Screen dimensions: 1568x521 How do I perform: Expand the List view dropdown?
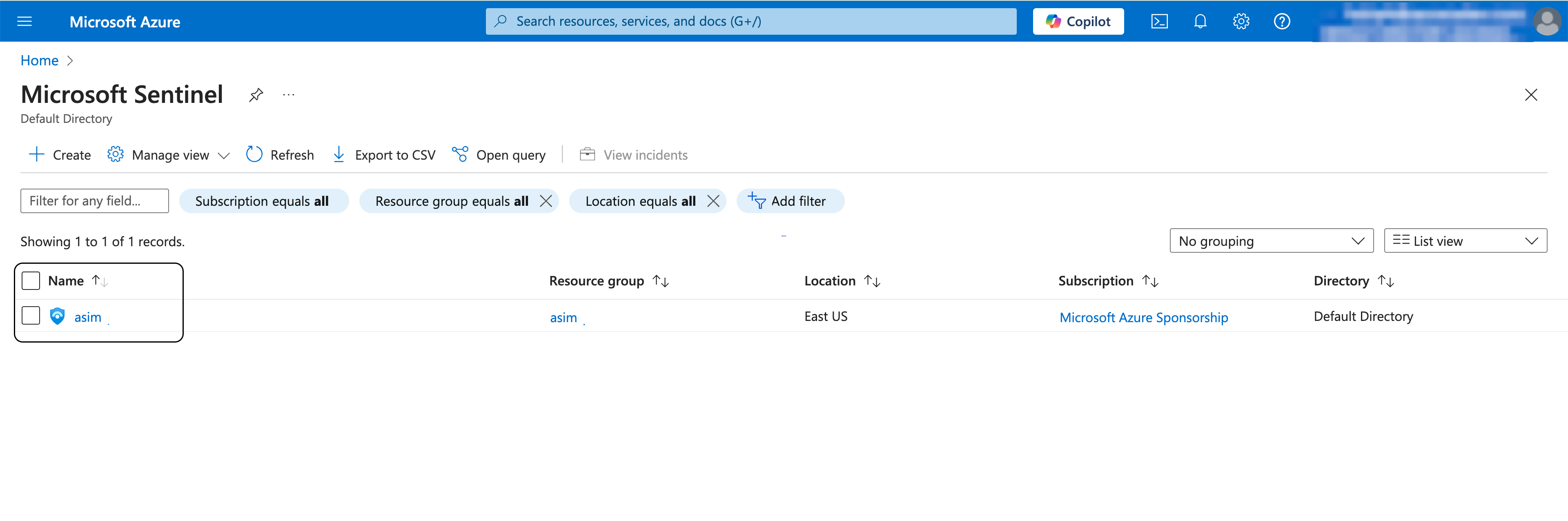(1465, 241)
